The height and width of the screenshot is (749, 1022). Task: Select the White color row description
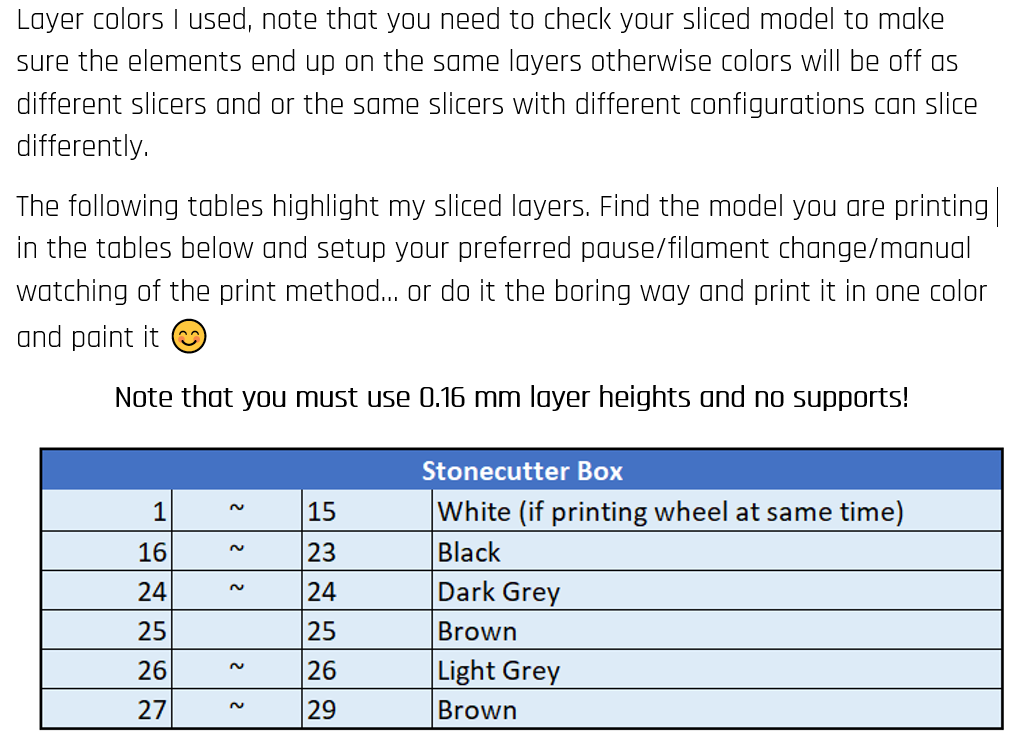(x=717, y=511)
